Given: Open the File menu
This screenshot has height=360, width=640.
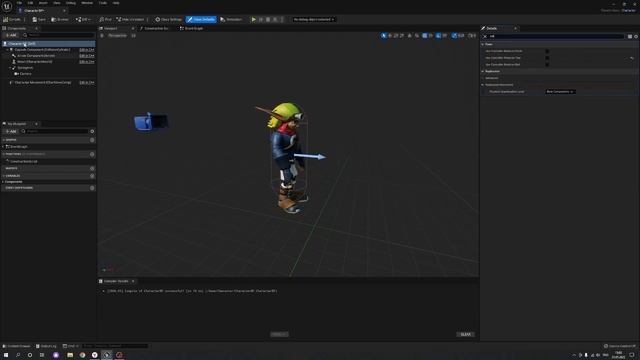Looking at the screenshot, I should pyautogui.click(x=19, y=3).
